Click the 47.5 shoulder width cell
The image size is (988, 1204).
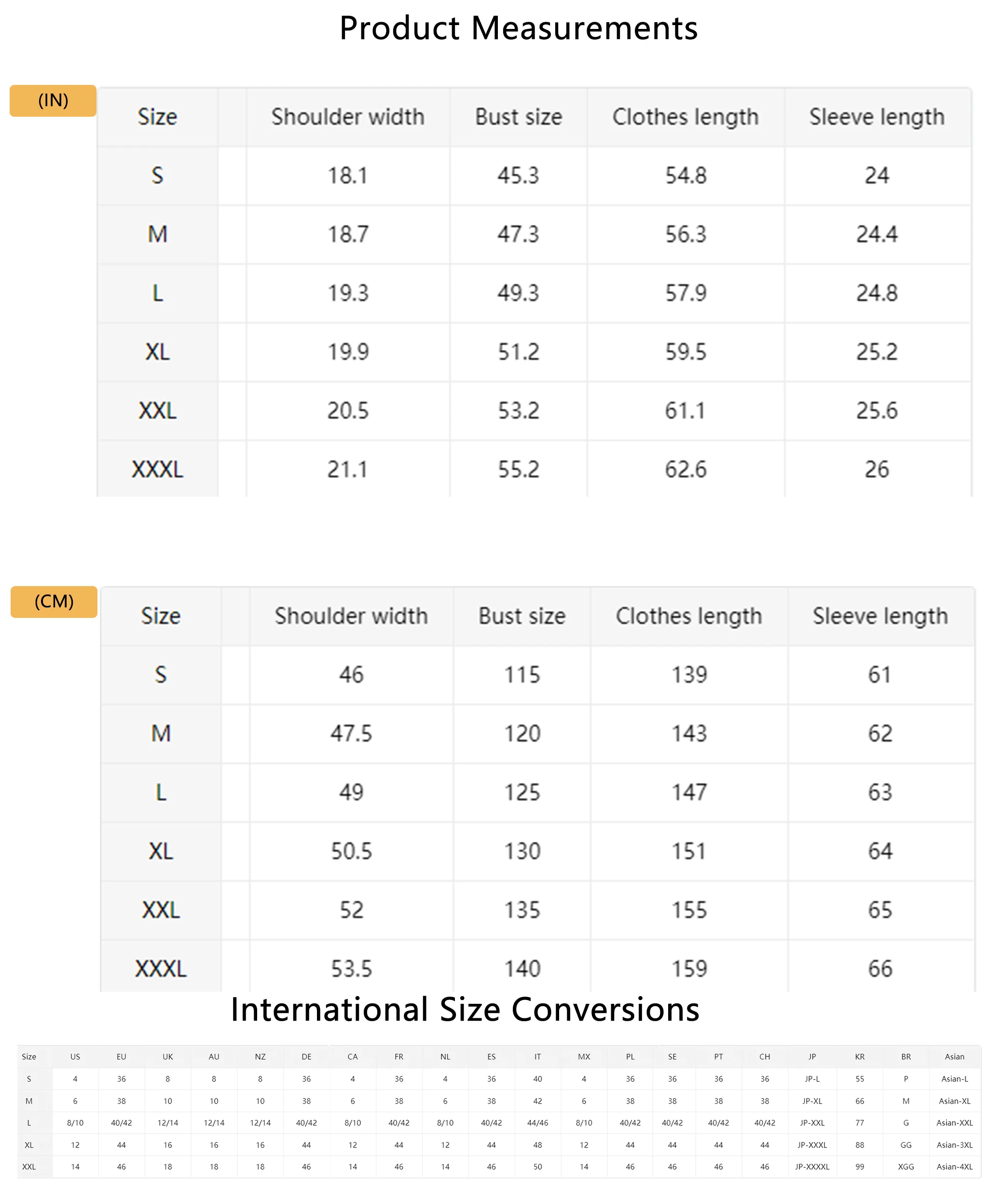tap(351, 733)
